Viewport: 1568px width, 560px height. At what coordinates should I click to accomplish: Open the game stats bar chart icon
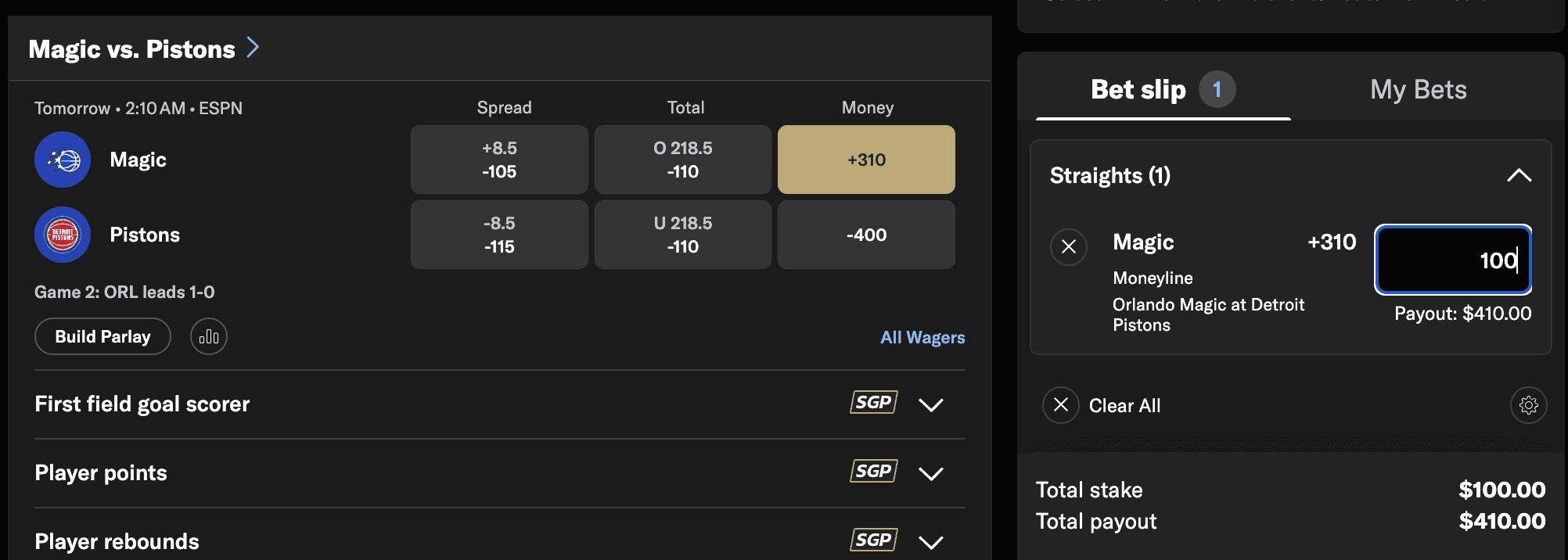(x=208, y=336)
